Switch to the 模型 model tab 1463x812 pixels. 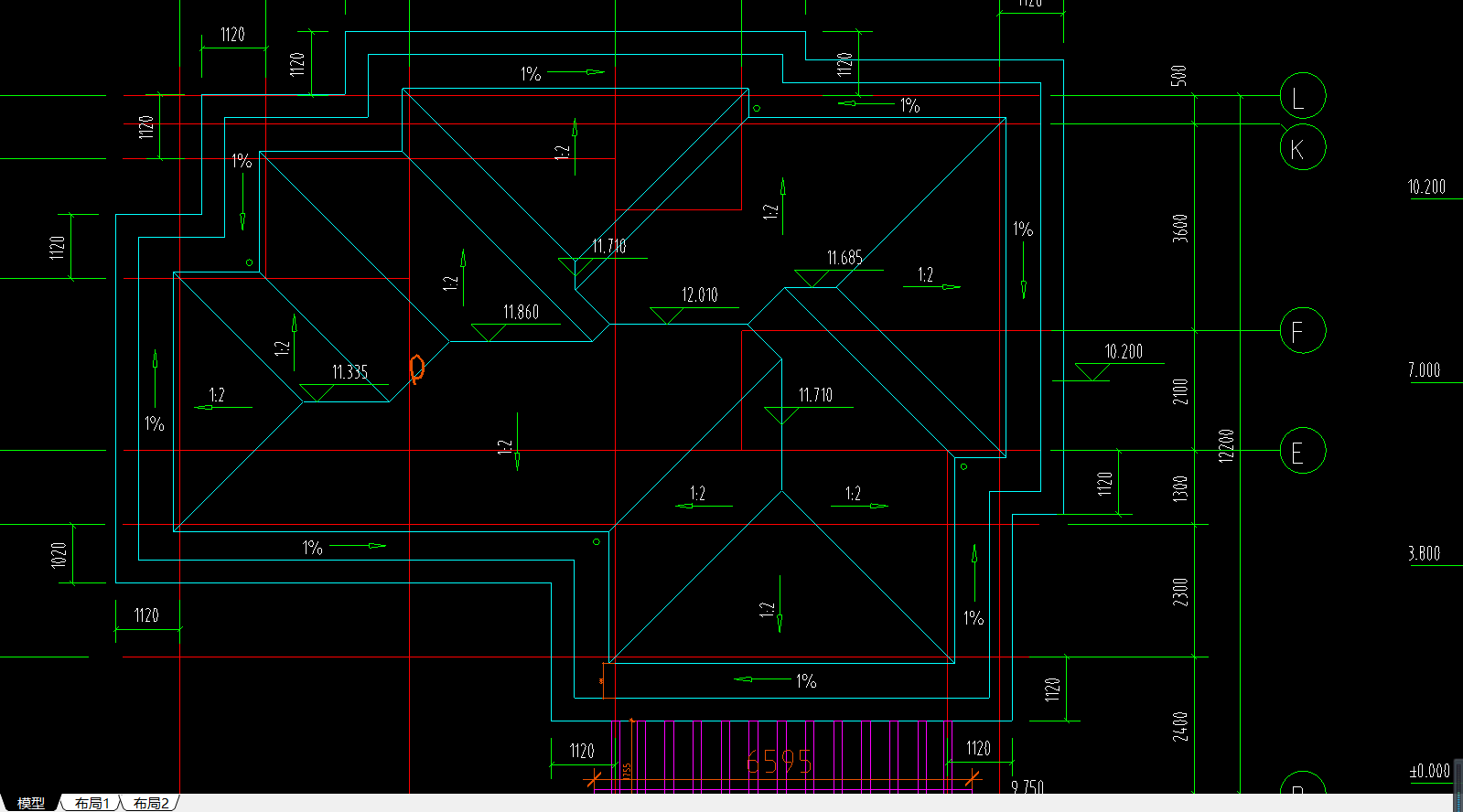point(31,803)
